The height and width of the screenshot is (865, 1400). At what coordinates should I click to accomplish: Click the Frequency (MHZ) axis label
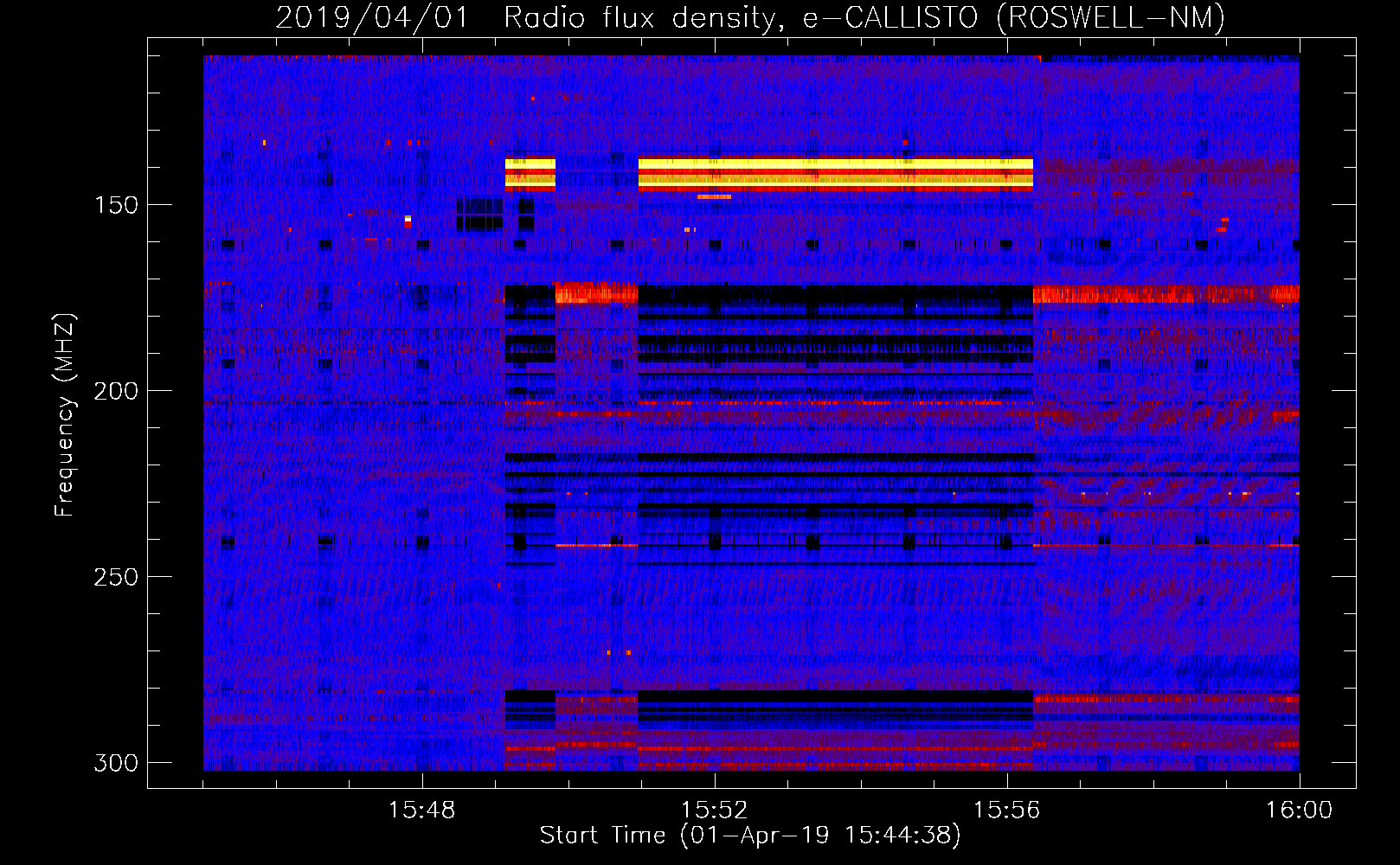[65, 415]
